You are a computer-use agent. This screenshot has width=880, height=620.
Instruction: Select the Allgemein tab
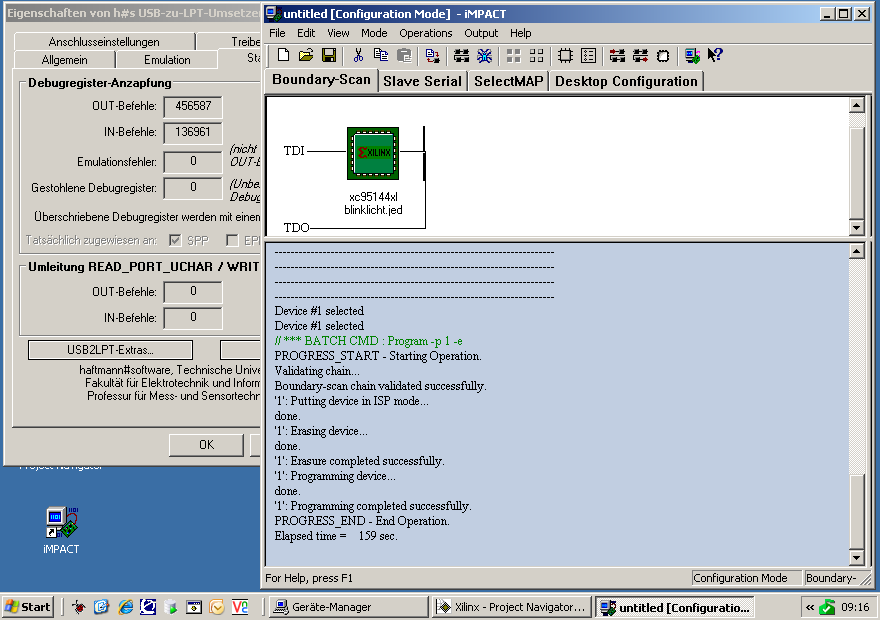pos(65,59)
